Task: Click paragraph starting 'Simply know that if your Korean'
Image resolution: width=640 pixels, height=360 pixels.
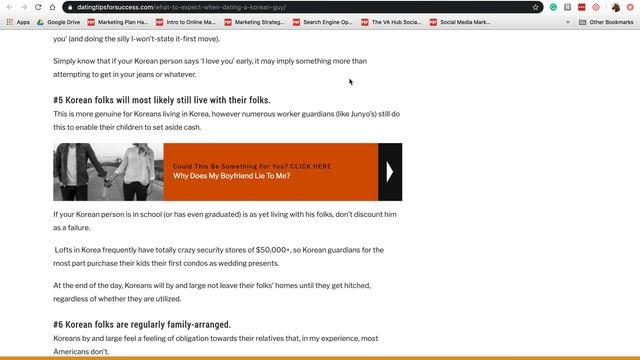Action: 210,68
